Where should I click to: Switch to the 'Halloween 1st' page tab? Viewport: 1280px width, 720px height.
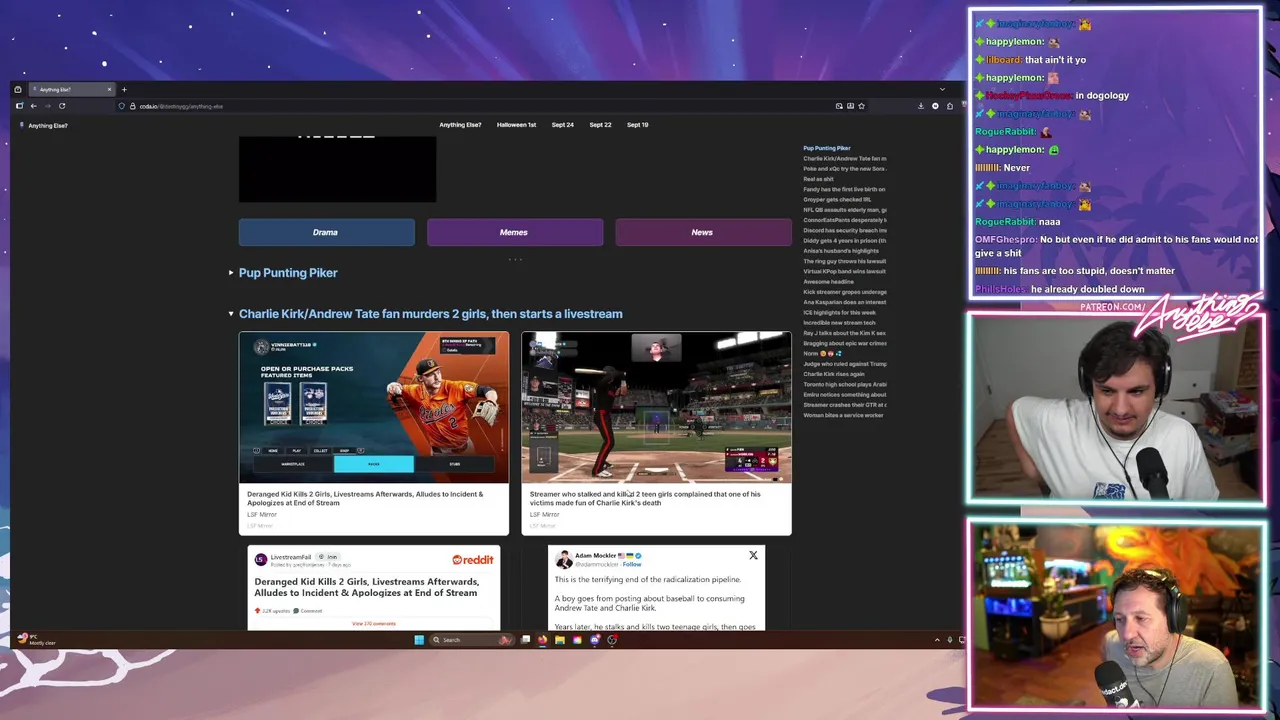(x=516, y=125)
